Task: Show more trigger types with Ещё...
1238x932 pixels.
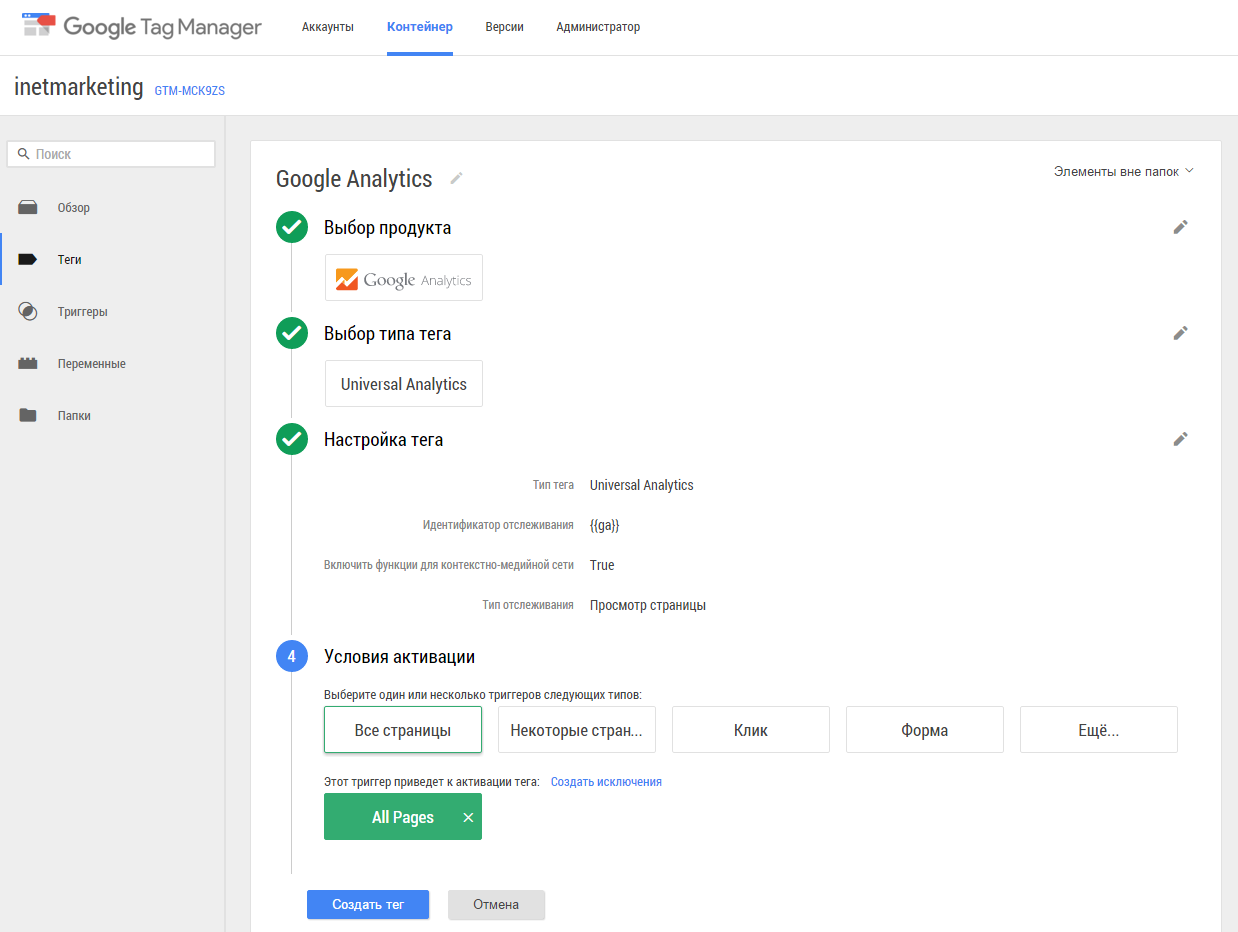Action: pyautogui.click(x=1099, y=730)
